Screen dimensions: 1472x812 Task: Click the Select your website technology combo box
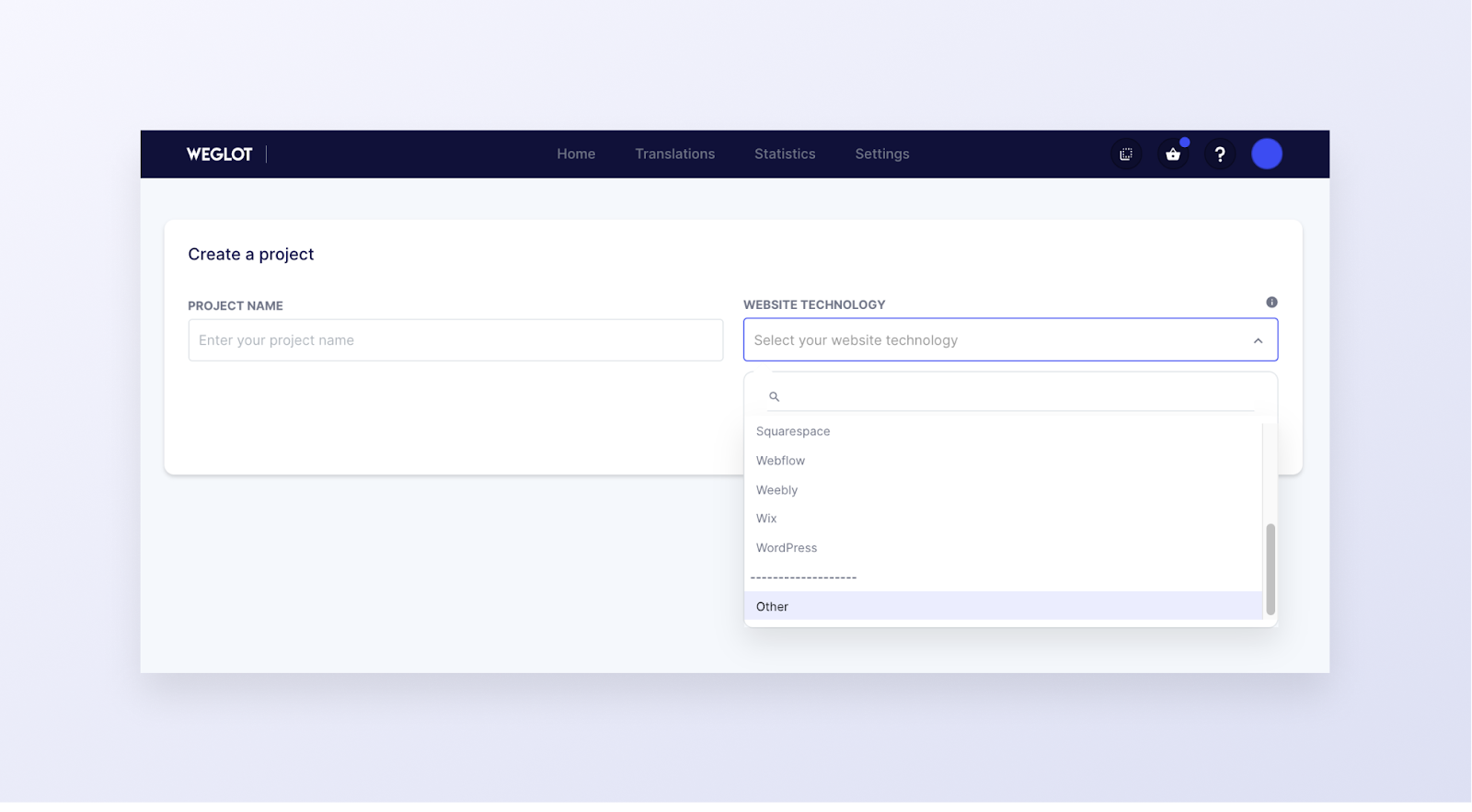pos(1010,340)
